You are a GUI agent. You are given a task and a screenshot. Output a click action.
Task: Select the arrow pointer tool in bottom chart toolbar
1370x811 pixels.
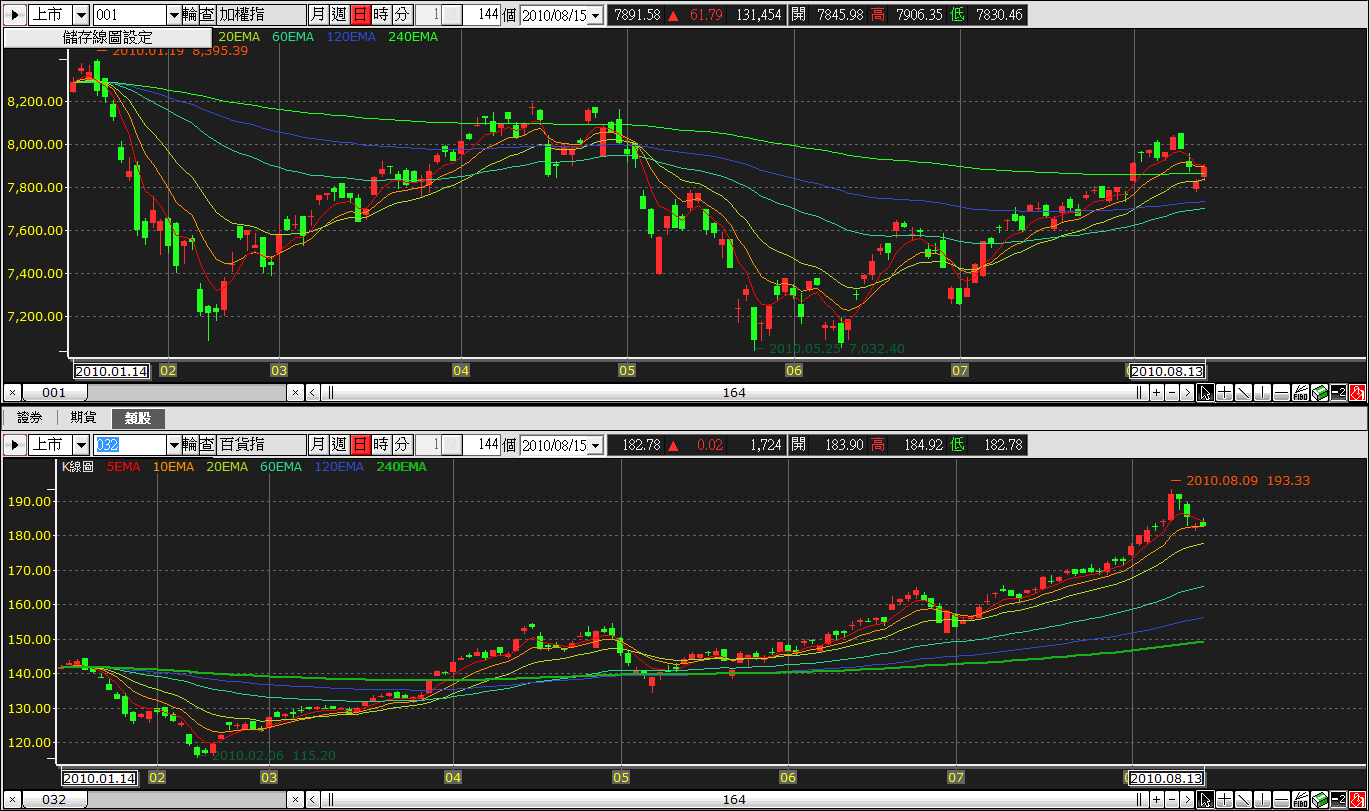tap(1205, 799)
